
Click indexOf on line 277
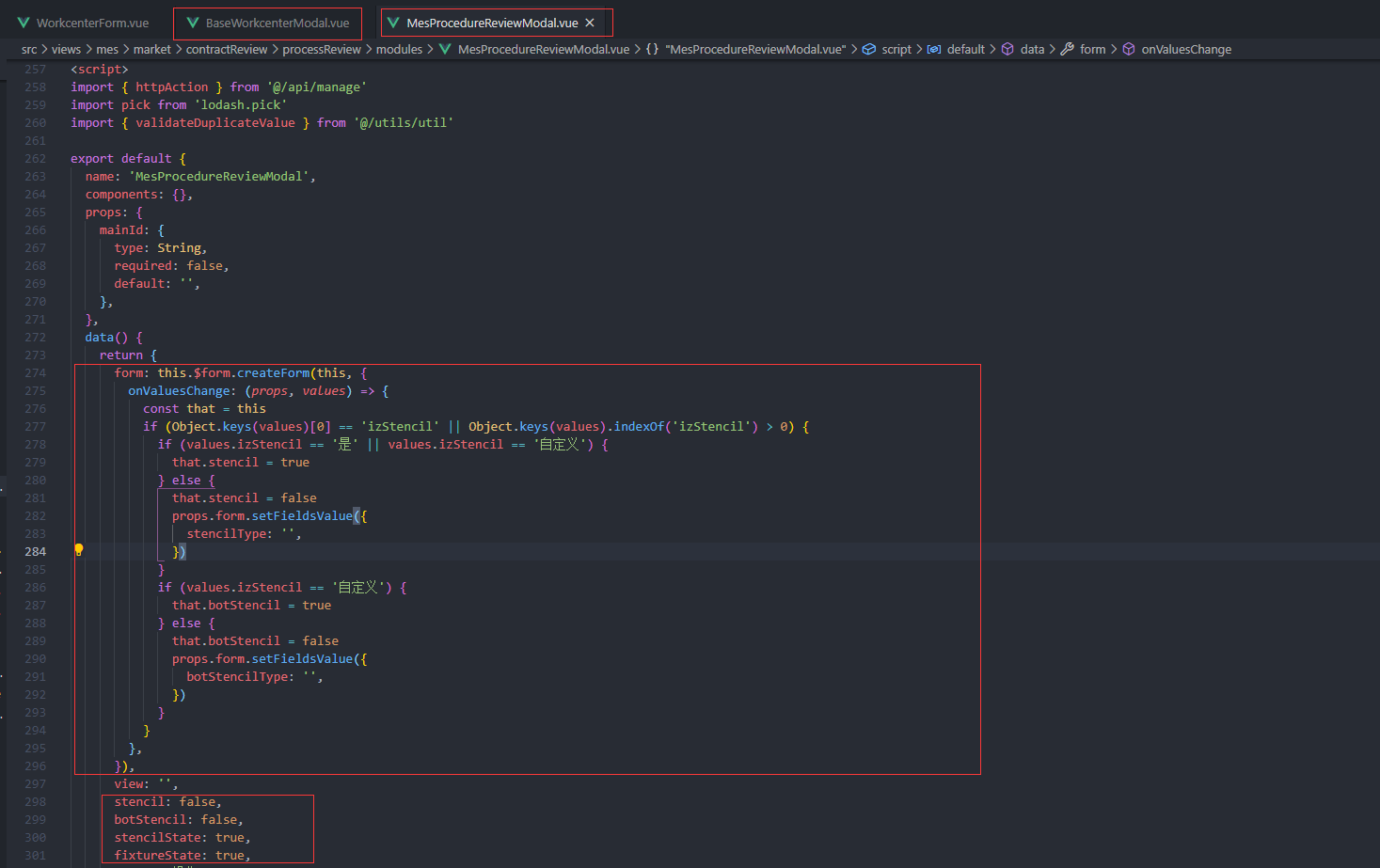click(639, 426)
